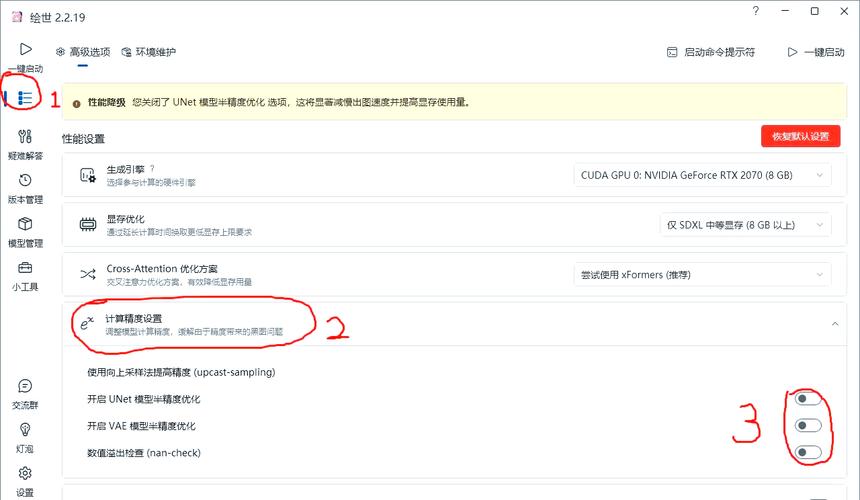Open the 交流群 chat group page
This screenshot has height=500, width=860.
(25, 394)
